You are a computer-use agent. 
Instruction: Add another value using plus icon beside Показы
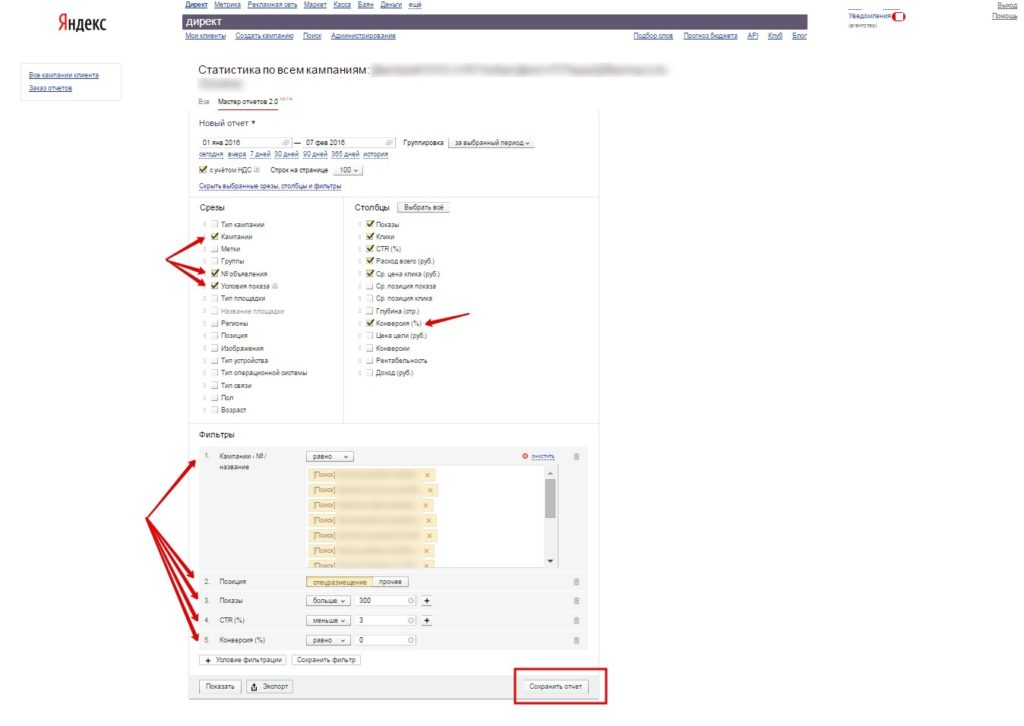(426, 601)
